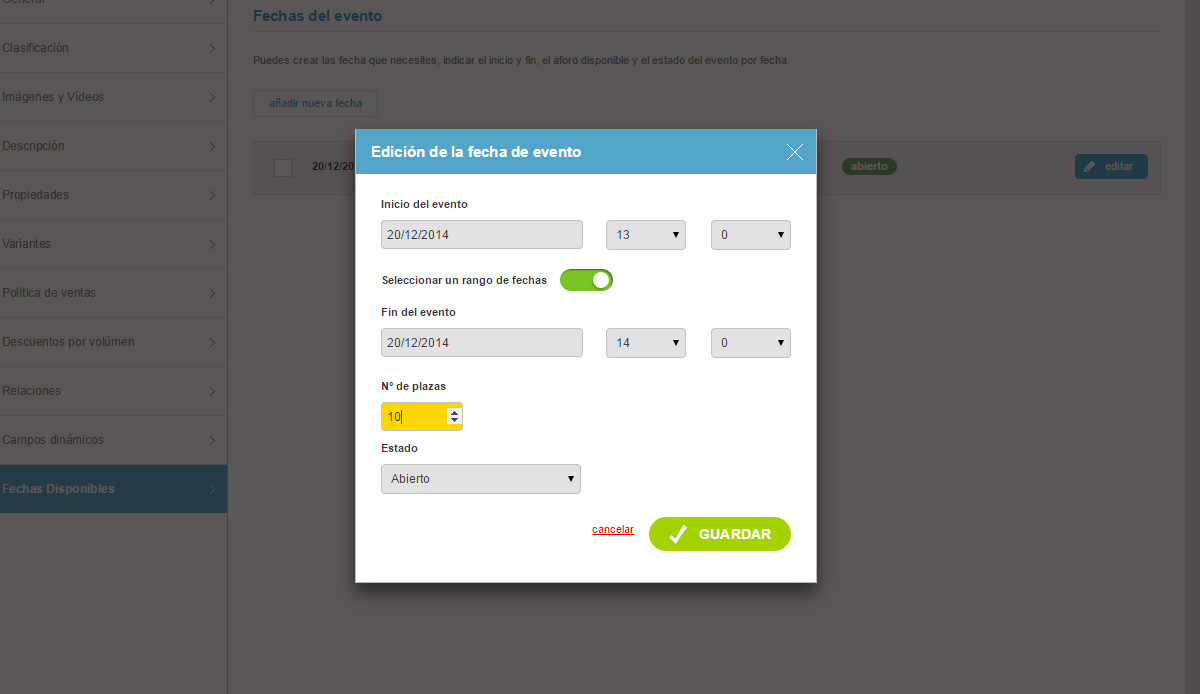
Task: Click the cancelar link
Action: (613, 529)
